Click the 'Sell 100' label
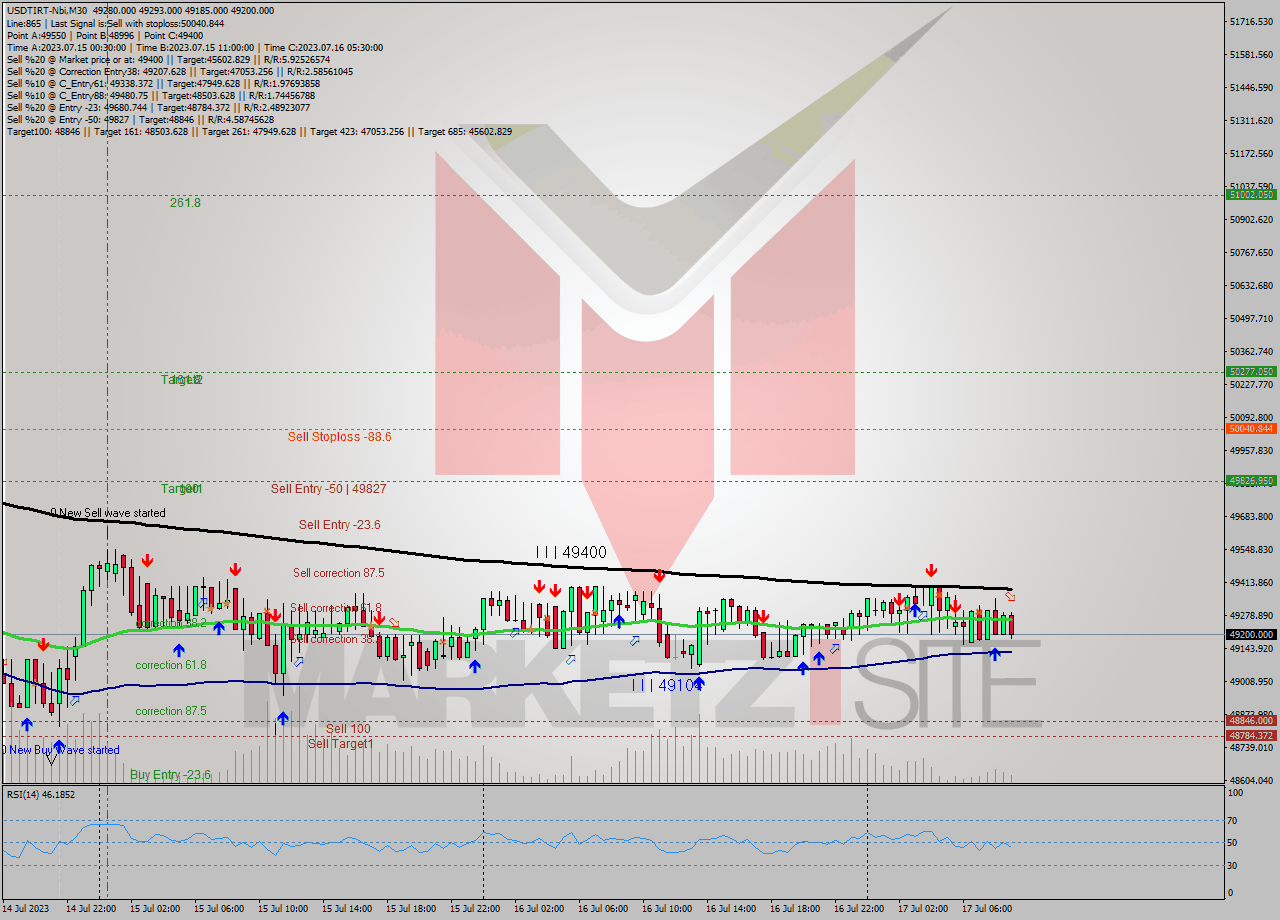Screen dimensions: 1280x920 (348, 729)
